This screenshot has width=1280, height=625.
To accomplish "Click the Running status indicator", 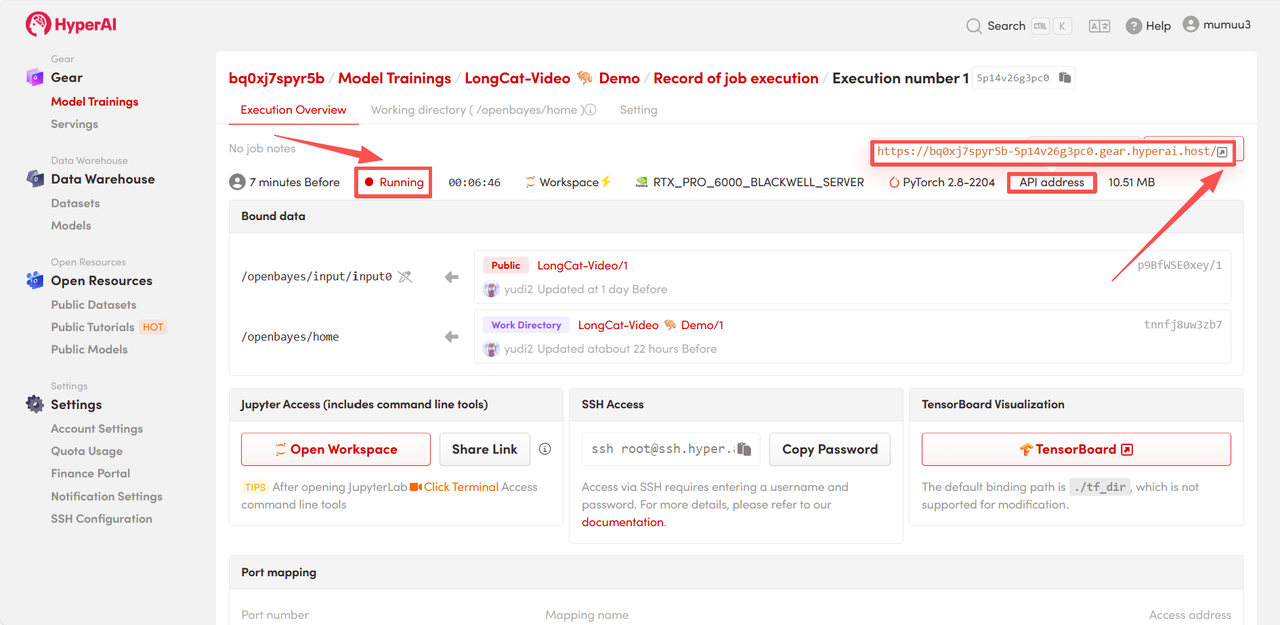I will pyautogui.click(x=394, y=182).
